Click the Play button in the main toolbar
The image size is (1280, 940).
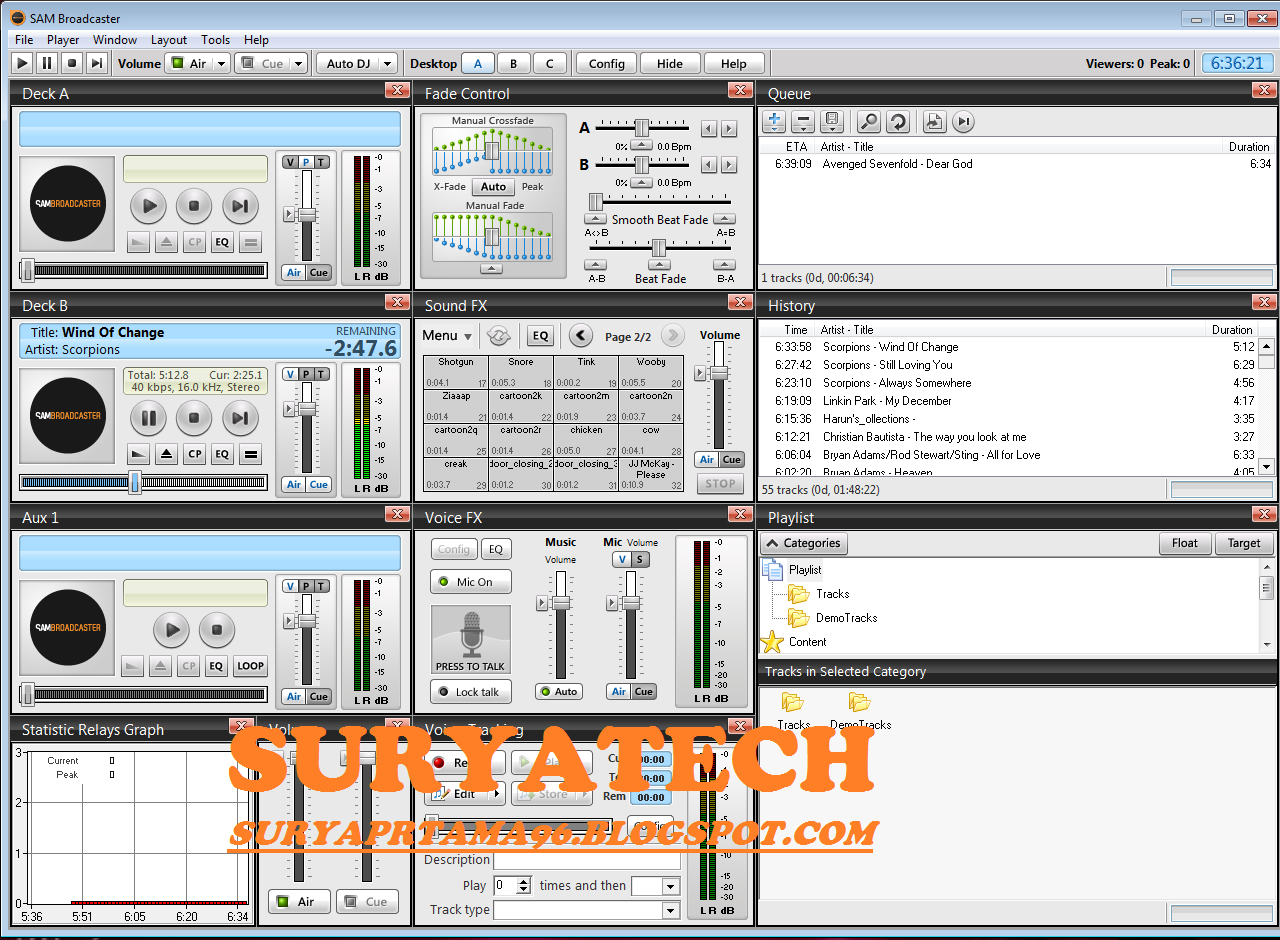pos(22,63)
